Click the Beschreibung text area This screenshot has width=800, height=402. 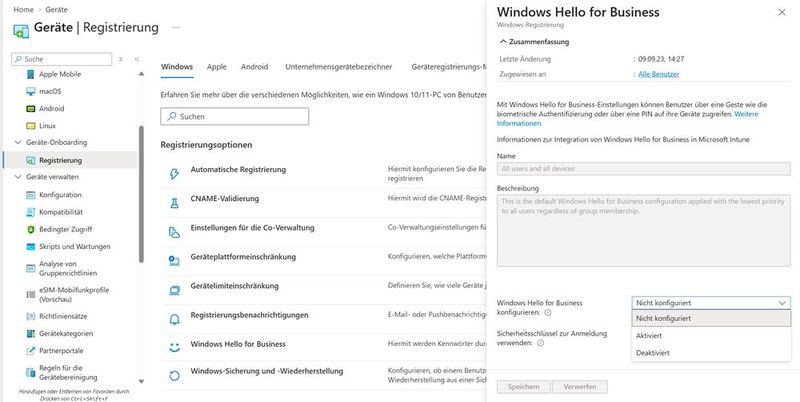tap(644, 230)
